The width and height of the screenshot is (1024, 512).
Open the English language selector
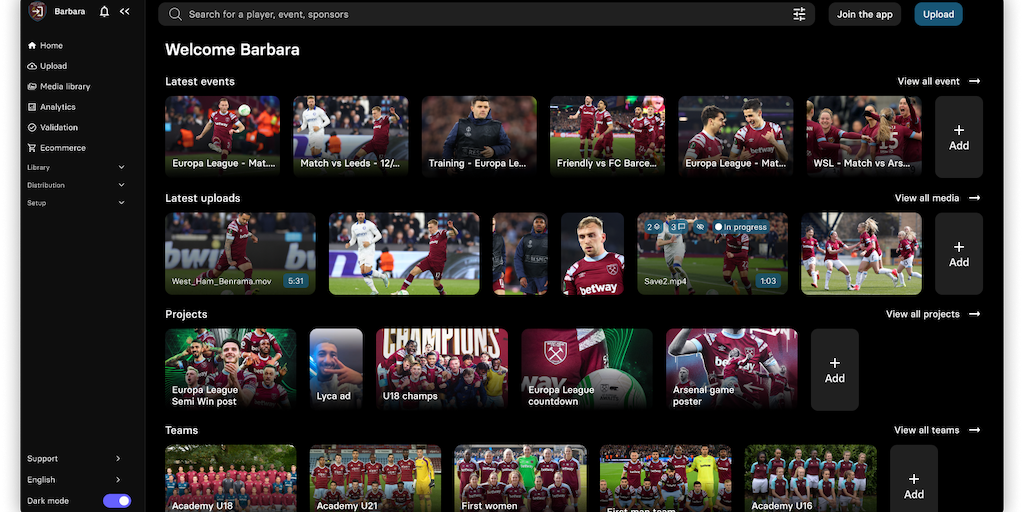tap(76, 479)
